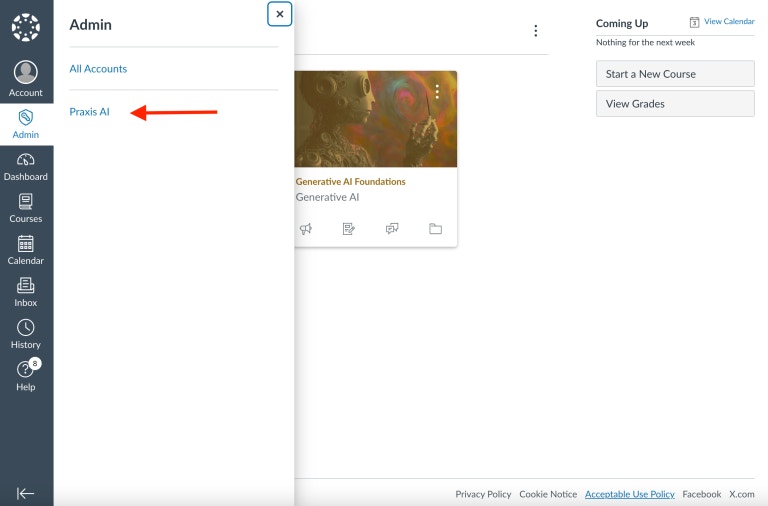Image resolution: width=768 pixels, height=506 pixels.
Task: Open the Help menu
Action: tap(26, 376)
